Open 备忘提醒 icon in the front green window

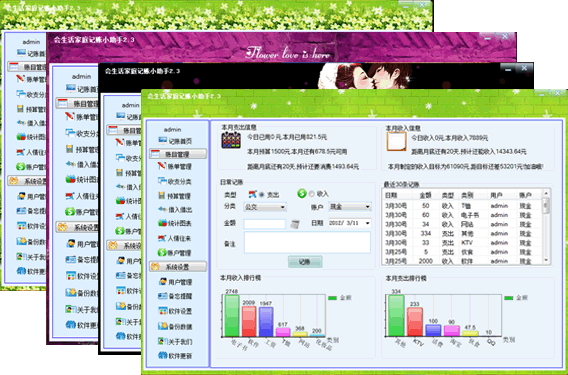pos(163,296)
